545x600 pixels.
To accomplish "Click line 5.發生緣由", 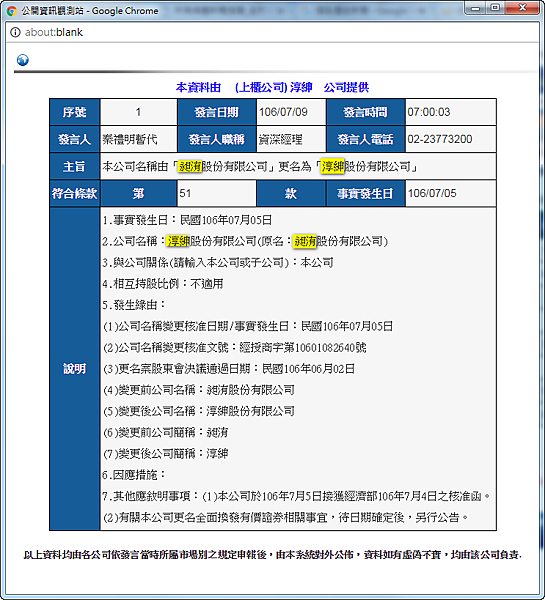I will pyautogui.click(x=134, y=305).
